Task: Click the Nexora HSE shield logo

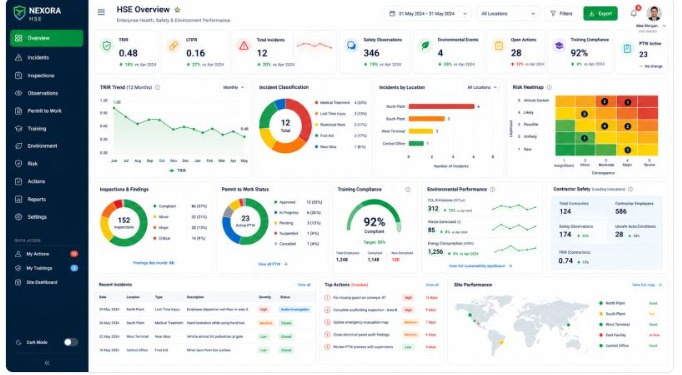Action: click(x=19, y=13)
